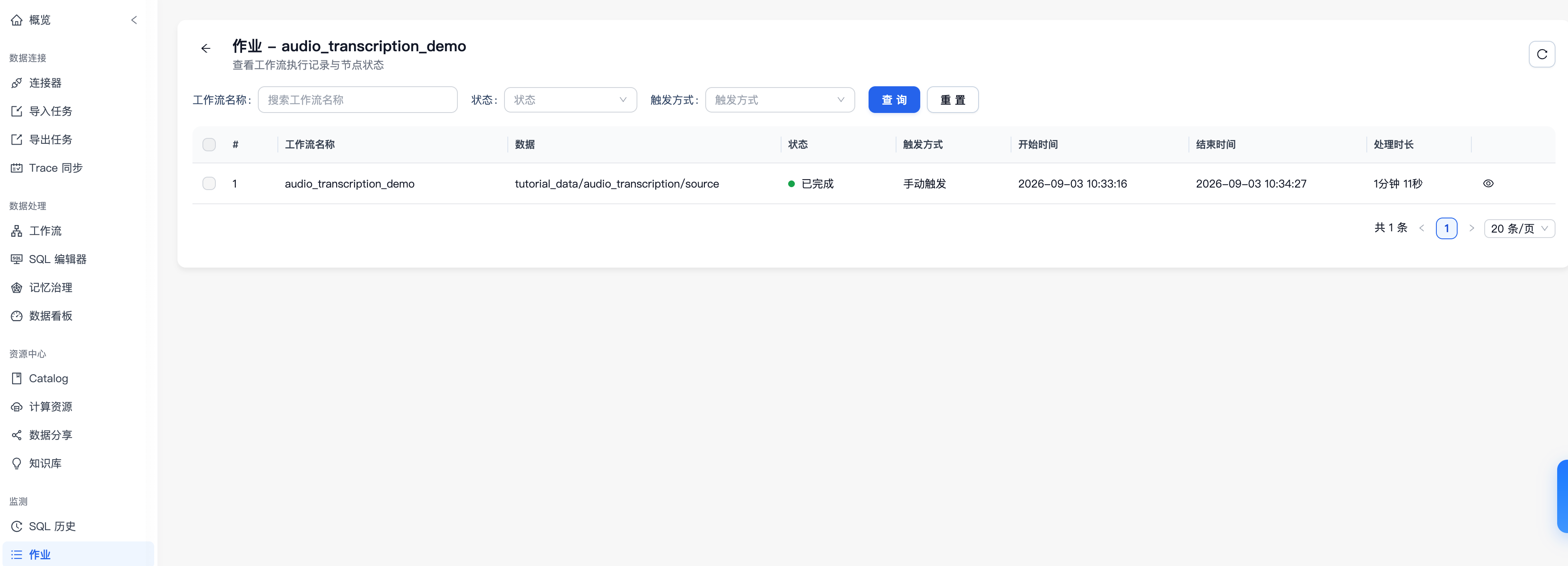The width and height of the screenshot is (1568, 566).
Task: Click the Catalog book icon
Action: pos(16,378)
